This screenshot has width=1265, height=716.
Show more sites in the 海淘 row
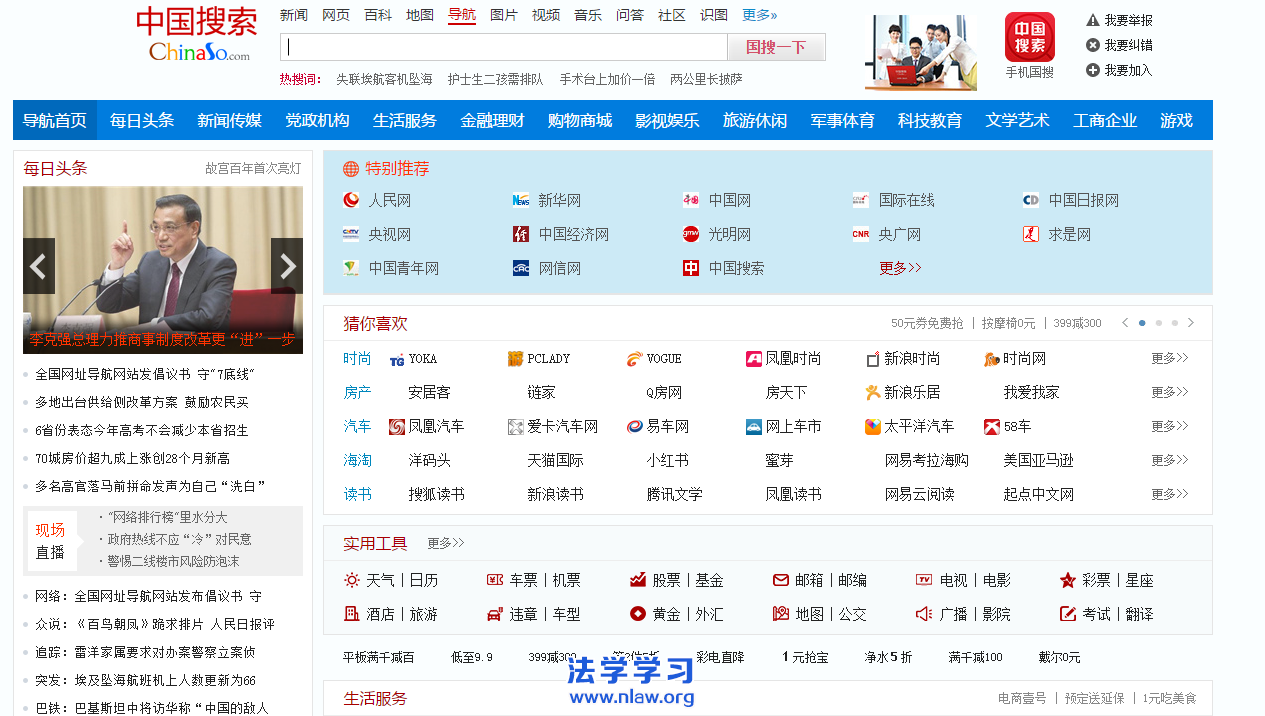point(1170,460)
